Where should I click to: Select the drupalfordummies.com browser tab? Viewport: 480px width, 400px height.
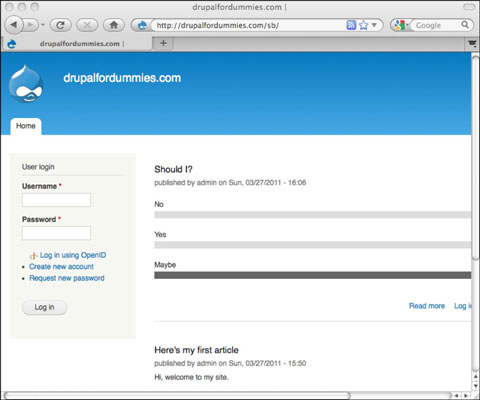click(77, 44)
